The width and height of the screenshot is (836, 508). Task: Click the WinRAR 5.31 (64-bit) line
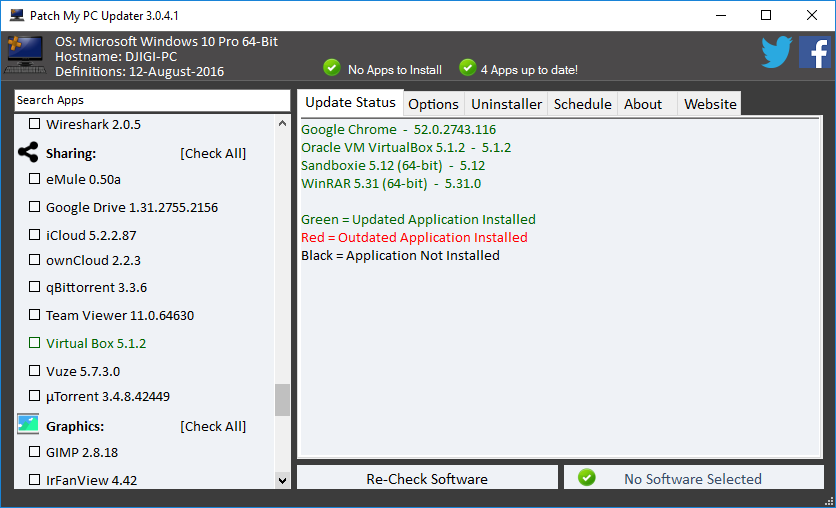click(x=391, y=184)
